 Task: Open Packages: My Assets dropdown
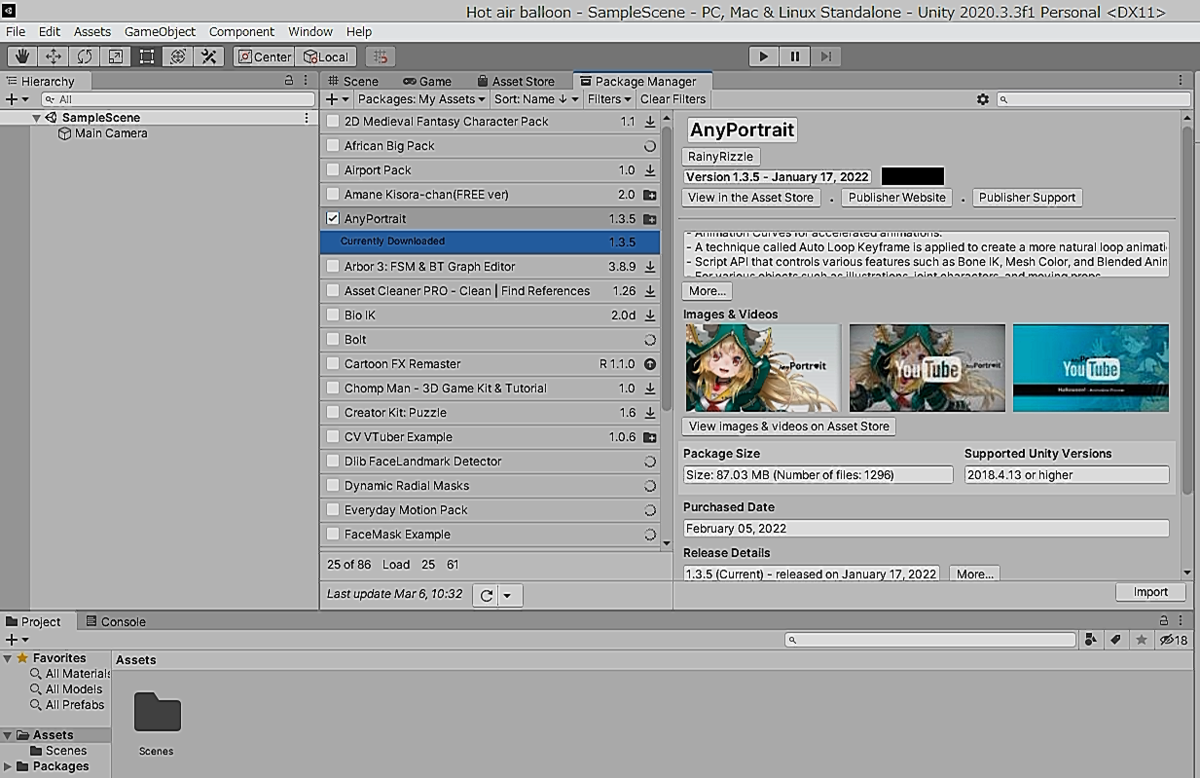421,99
